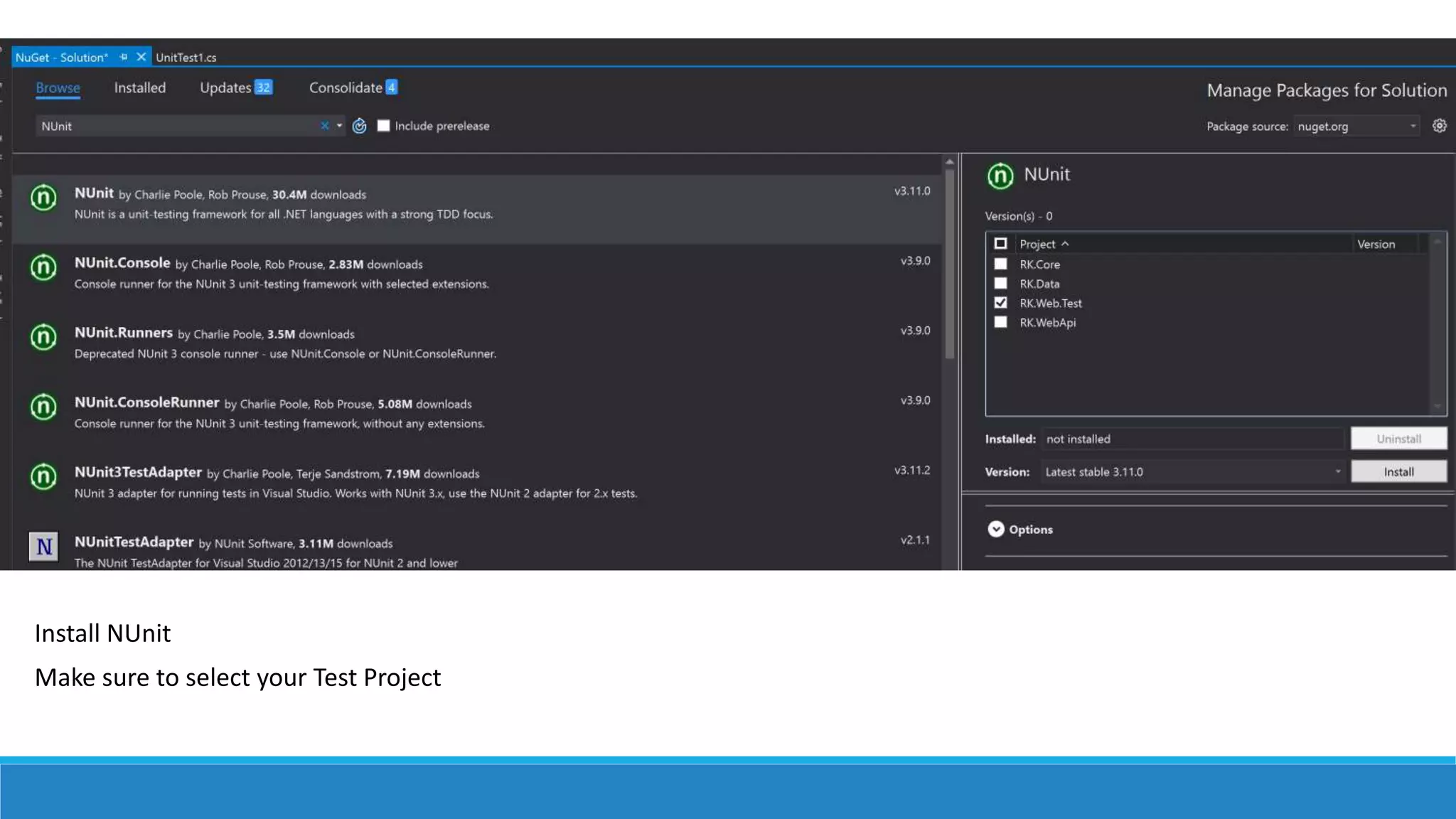Image resolution: width=1456 pixels, height=819 pixels.
Task: Click version v3.11.2 of NUnit3TestAdapter
Action: pyautogui.click(x=912, y=471)
